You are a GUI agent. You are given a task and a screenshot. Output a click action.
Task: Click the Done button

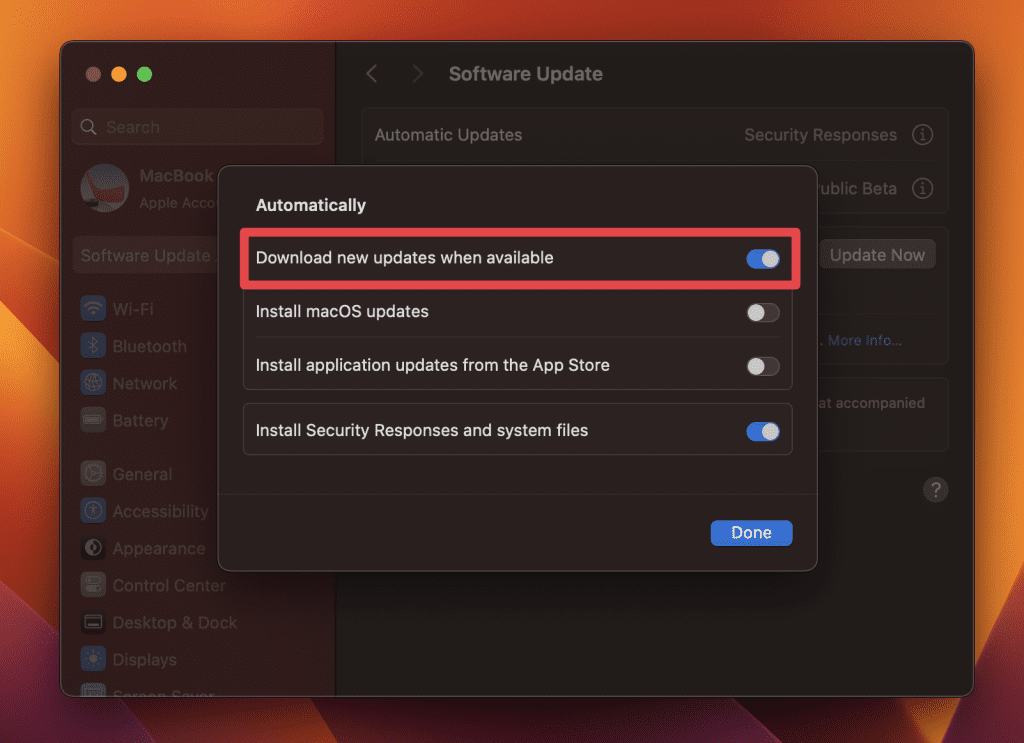751,533
